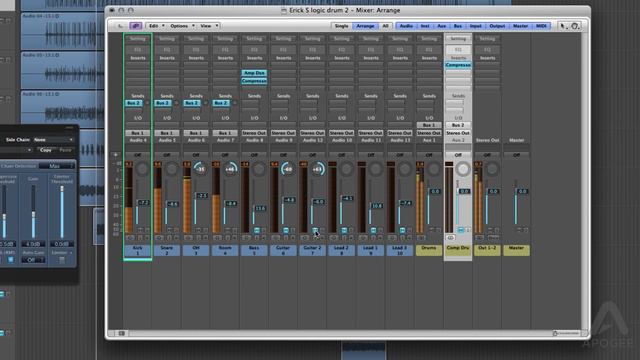Click the Guitar 2 pan knob showing +63

pyautogui.click(x=317, y=169)
